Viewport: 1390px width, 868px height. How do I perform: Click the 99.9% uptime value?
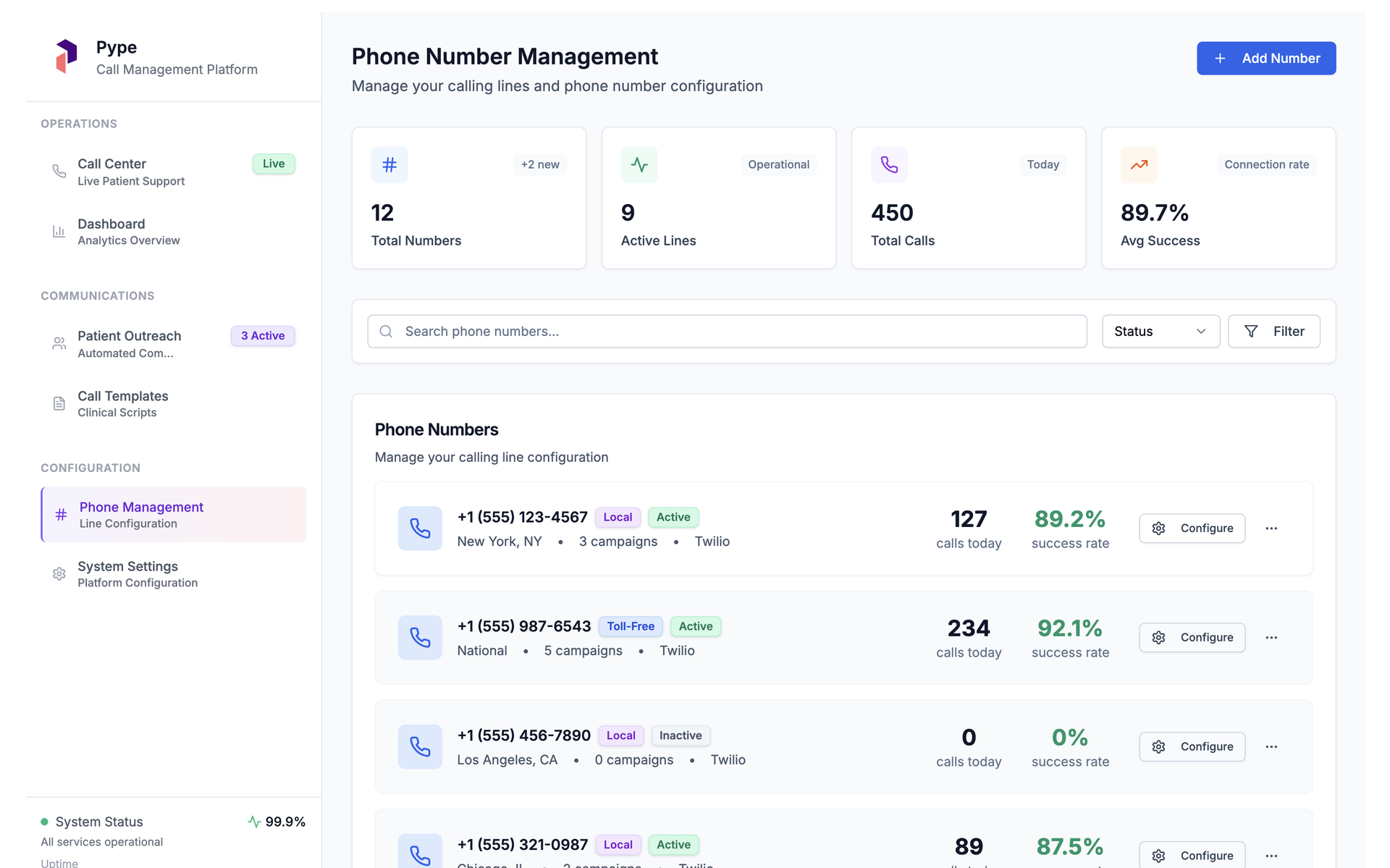285,822
